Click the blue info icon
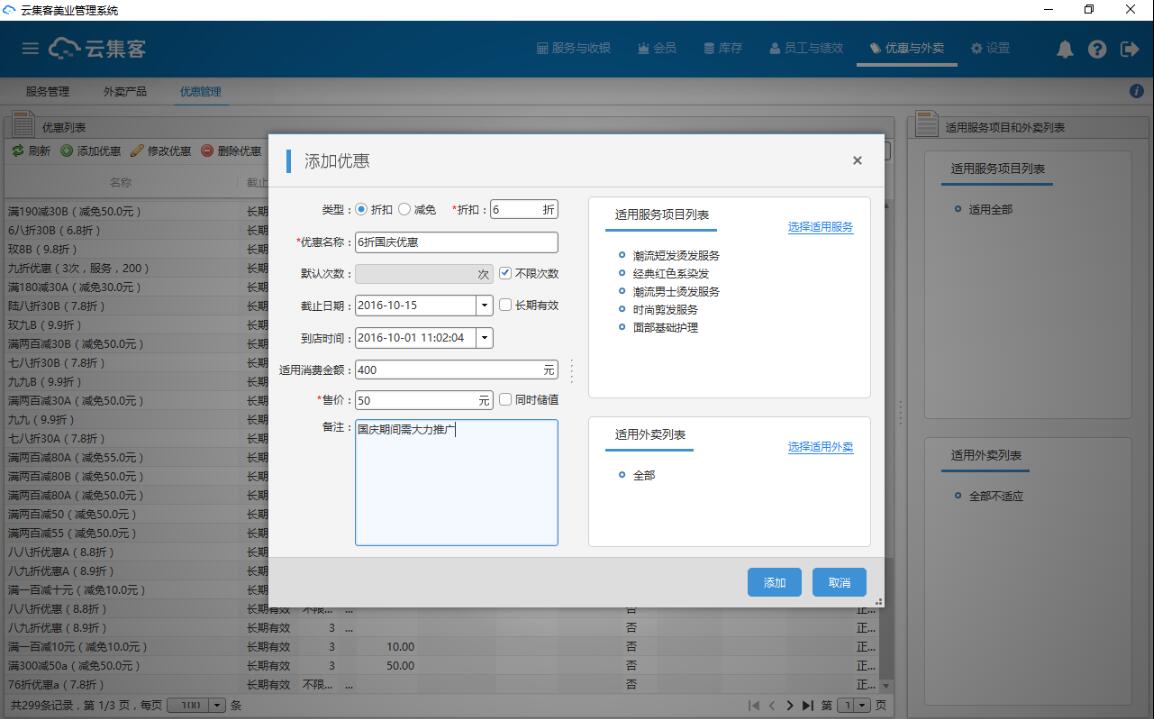This screenshot has width=1154, height=719. pos(1136,91)
